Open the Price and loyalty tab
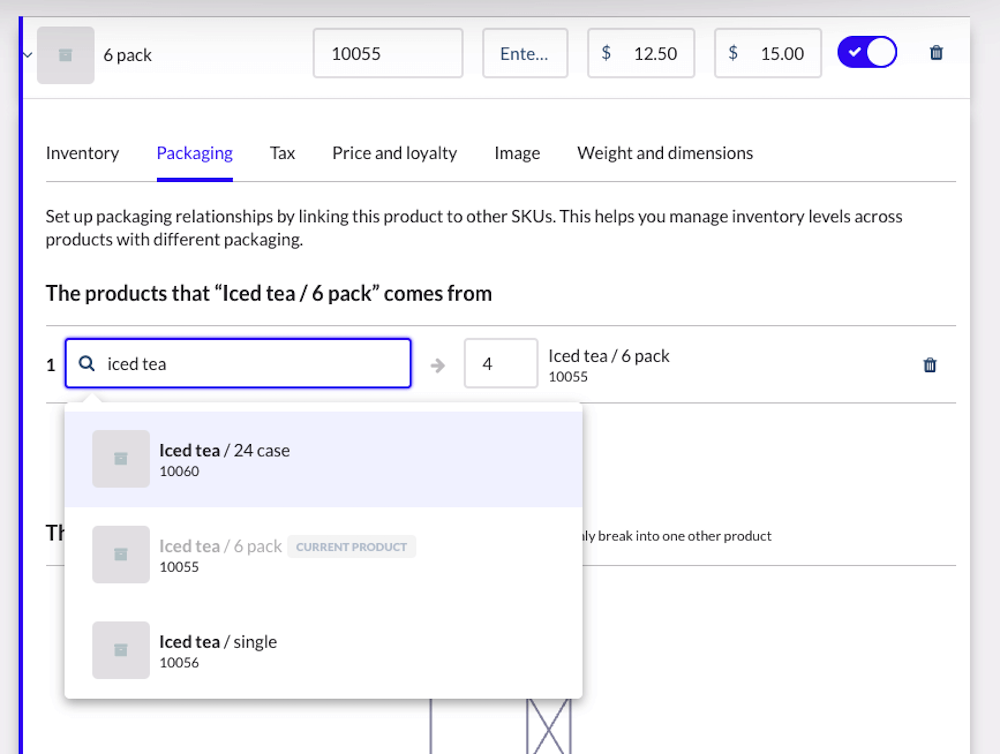This screenshot has width=1000, height=754. [x=394, y=153]
